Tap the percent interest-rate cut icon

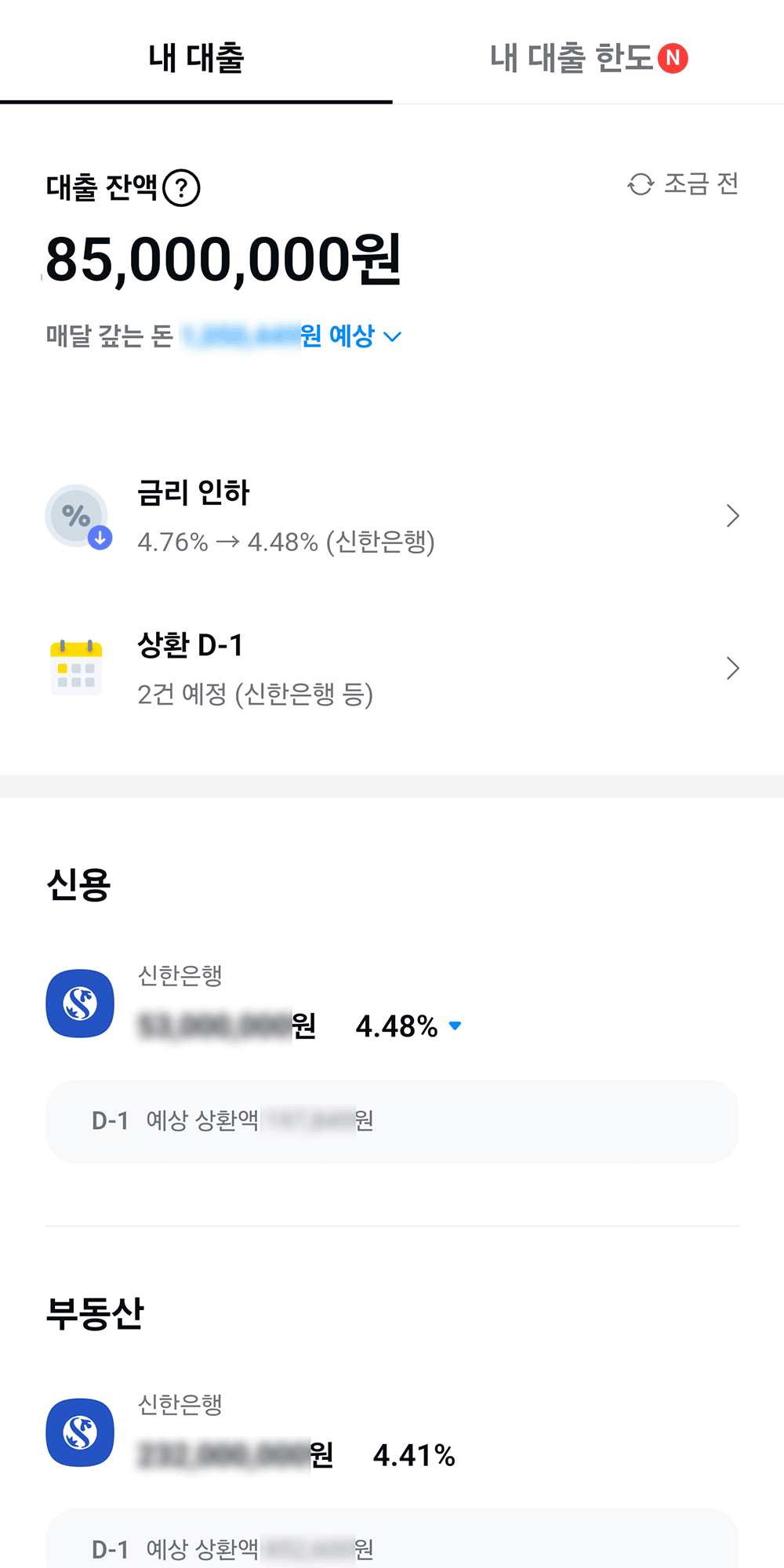pos(77,516)
